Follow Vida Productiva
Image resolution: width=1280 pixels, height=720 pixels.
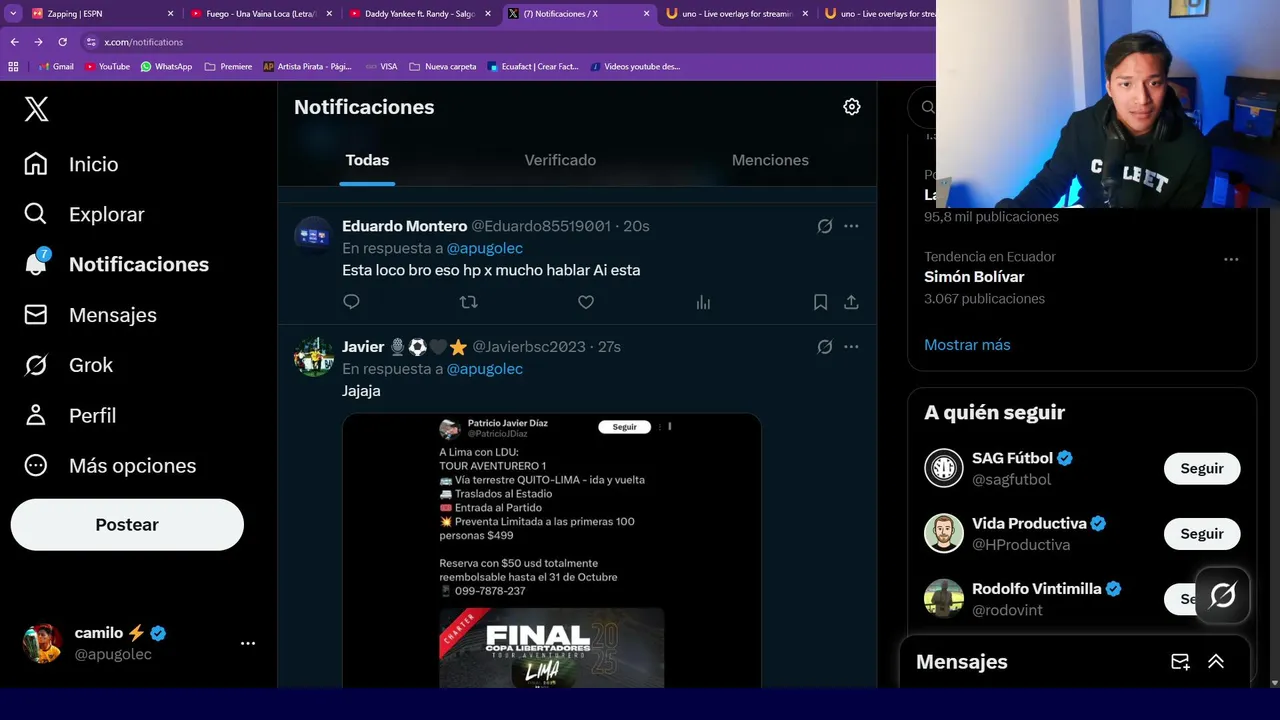click(x=1202, y=534)
